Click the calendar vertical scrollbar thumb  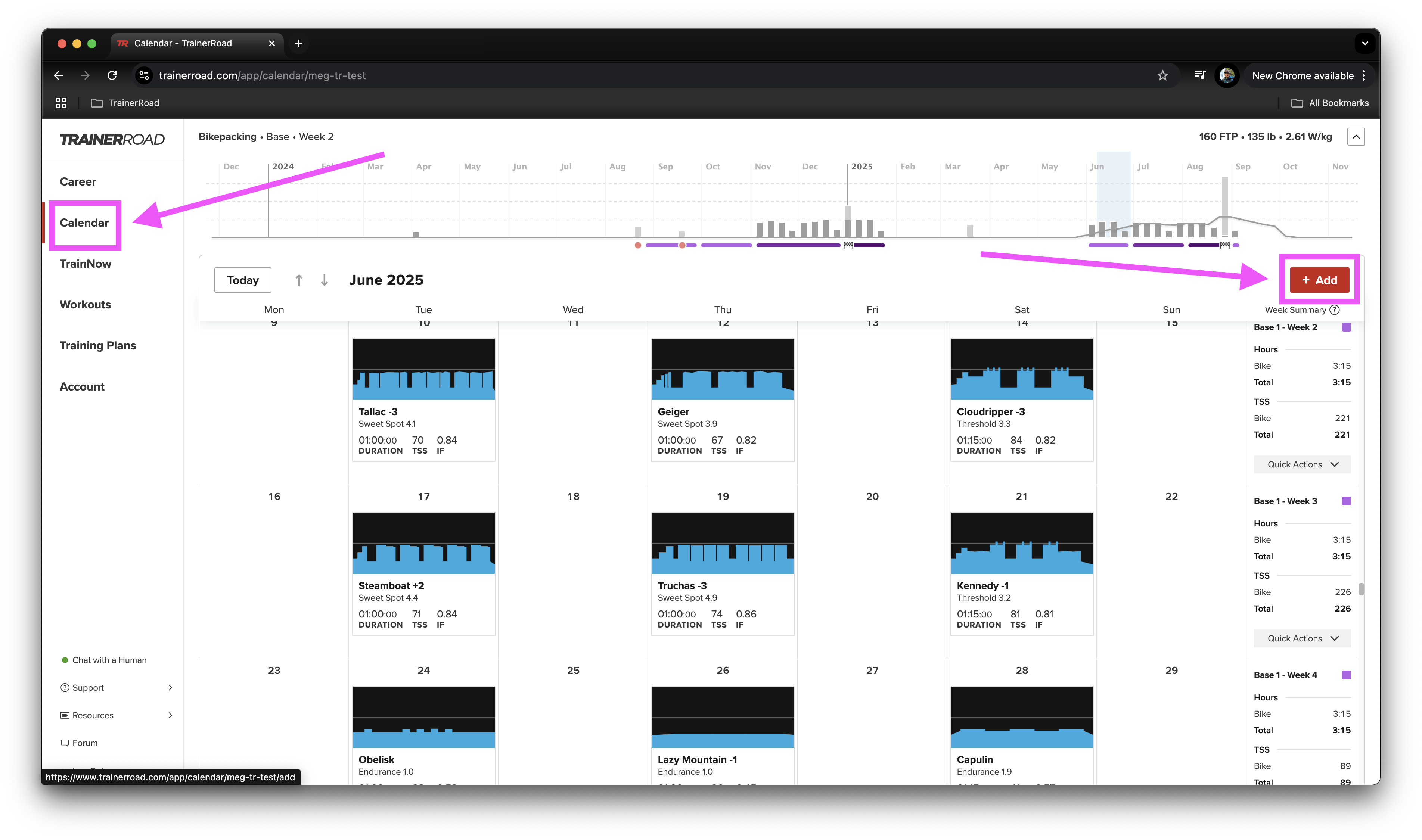coord(1361,589)
